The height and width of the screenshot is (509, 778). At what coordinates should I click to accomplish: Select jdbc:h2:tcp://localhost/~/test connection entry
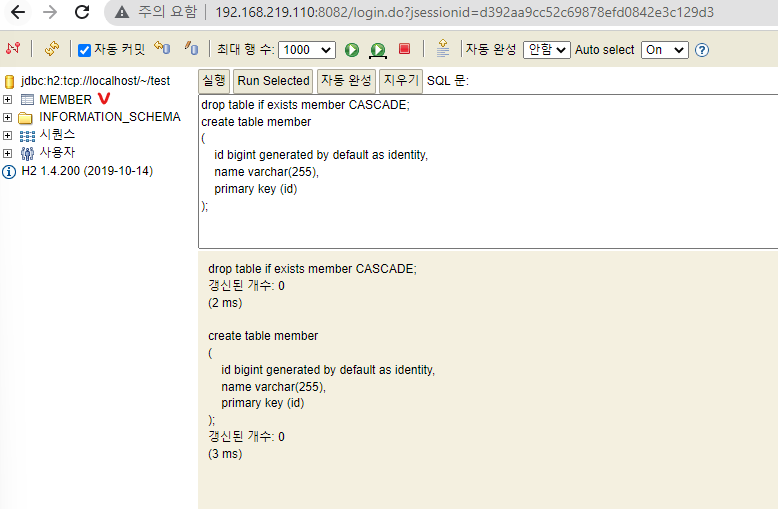point(95,81)
